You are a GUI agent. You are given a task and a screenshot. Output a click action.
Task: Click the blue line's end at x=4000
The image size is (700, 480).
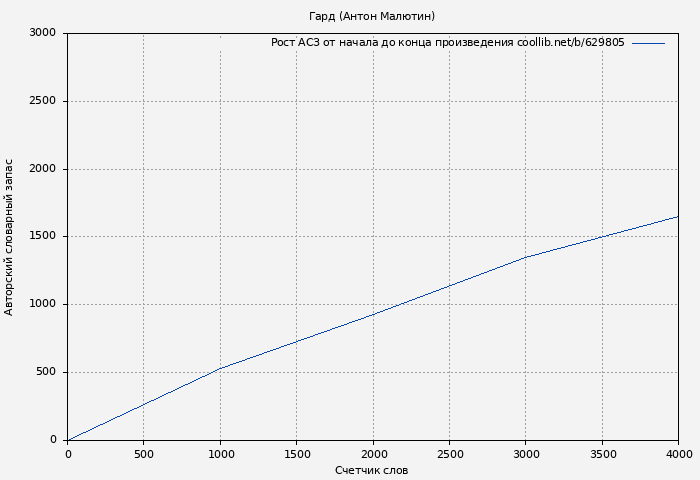tap(677, 216)
